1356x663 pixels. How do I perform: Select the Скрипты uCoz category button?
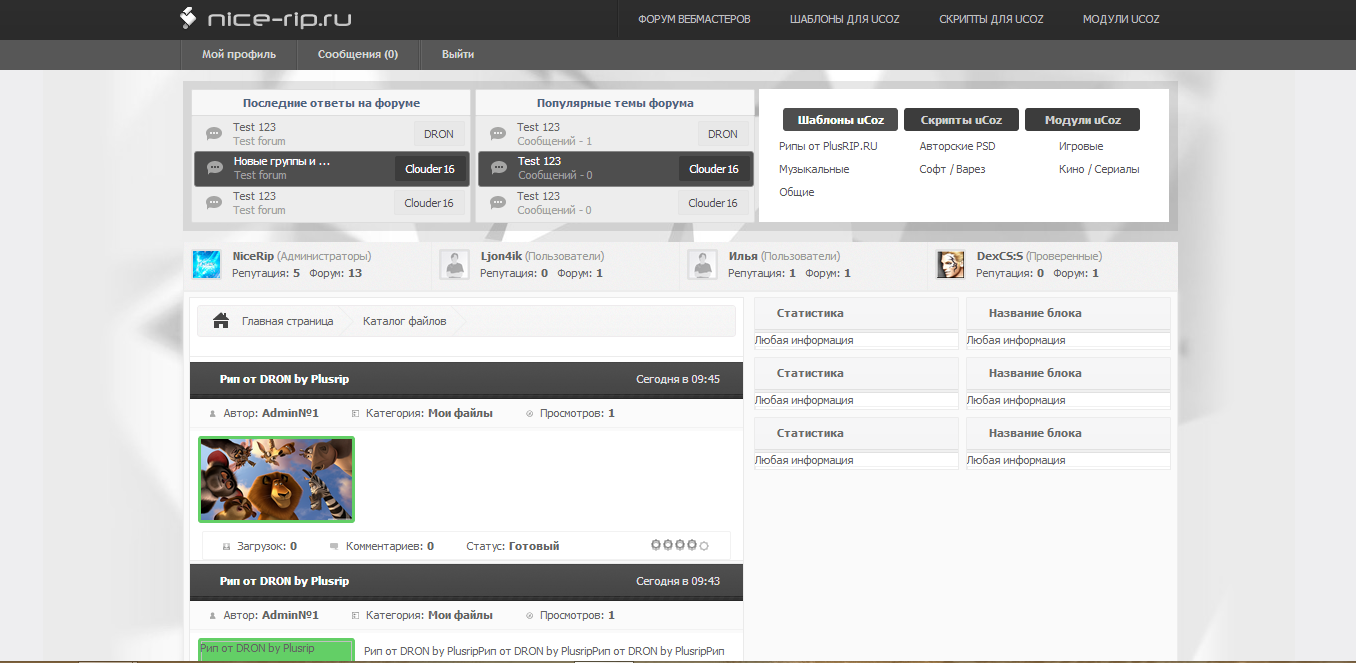(x=961, y=120)
